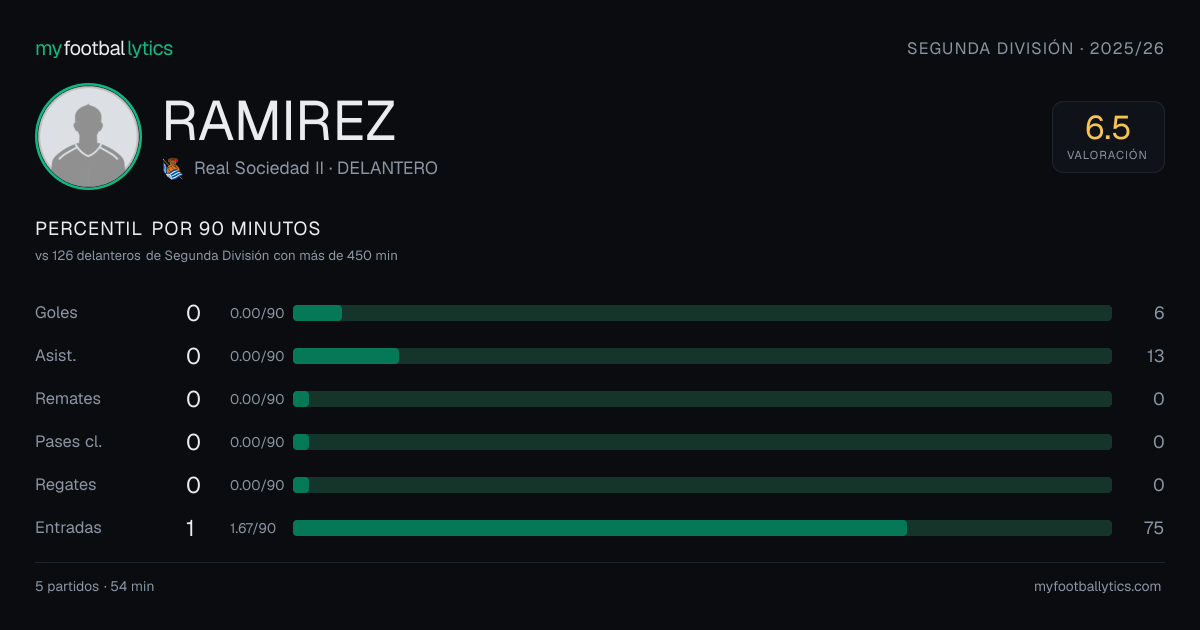Click the Remates percentile bar
Image resolution: width=1200 pixels, height=630 pixels.
click(x=702, y=399)
